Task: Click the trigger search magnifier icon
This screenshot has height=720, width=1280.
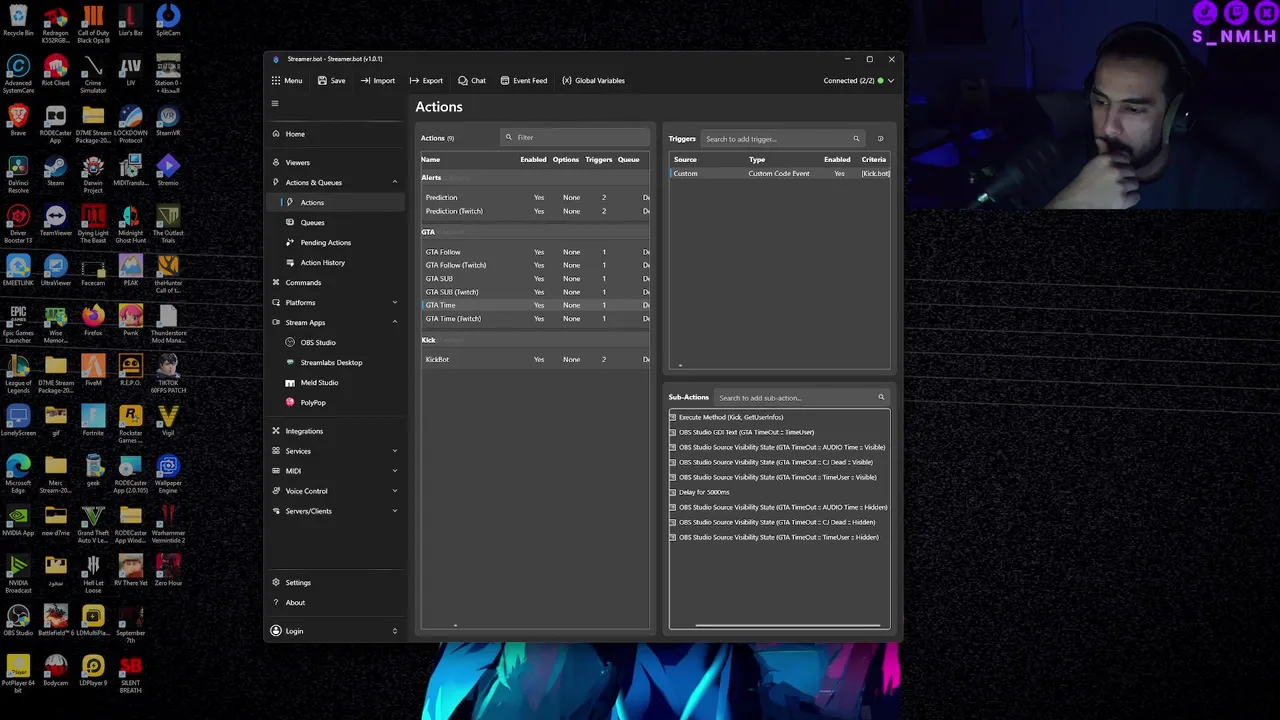Action: point(856,139)
